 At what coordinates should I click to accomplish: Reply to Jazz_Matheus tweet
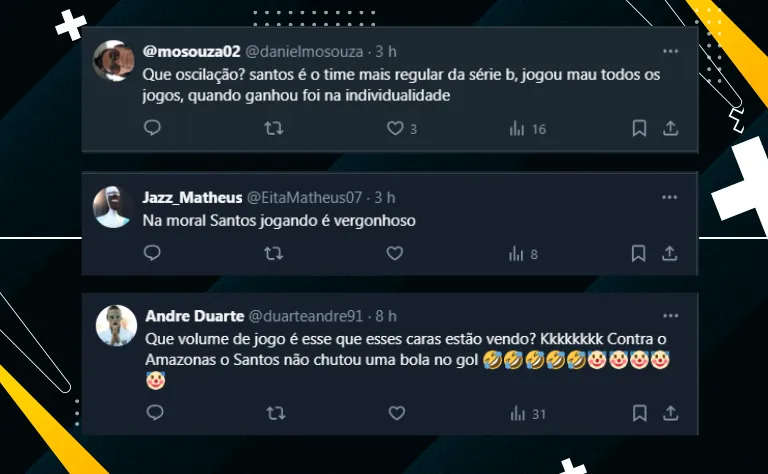152,254
